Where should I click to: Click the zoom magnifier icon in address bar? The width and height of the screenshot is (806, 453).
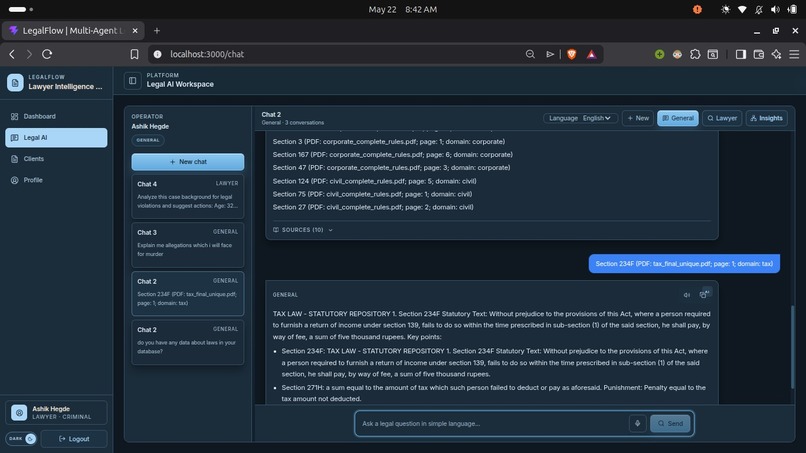(530, 54)
